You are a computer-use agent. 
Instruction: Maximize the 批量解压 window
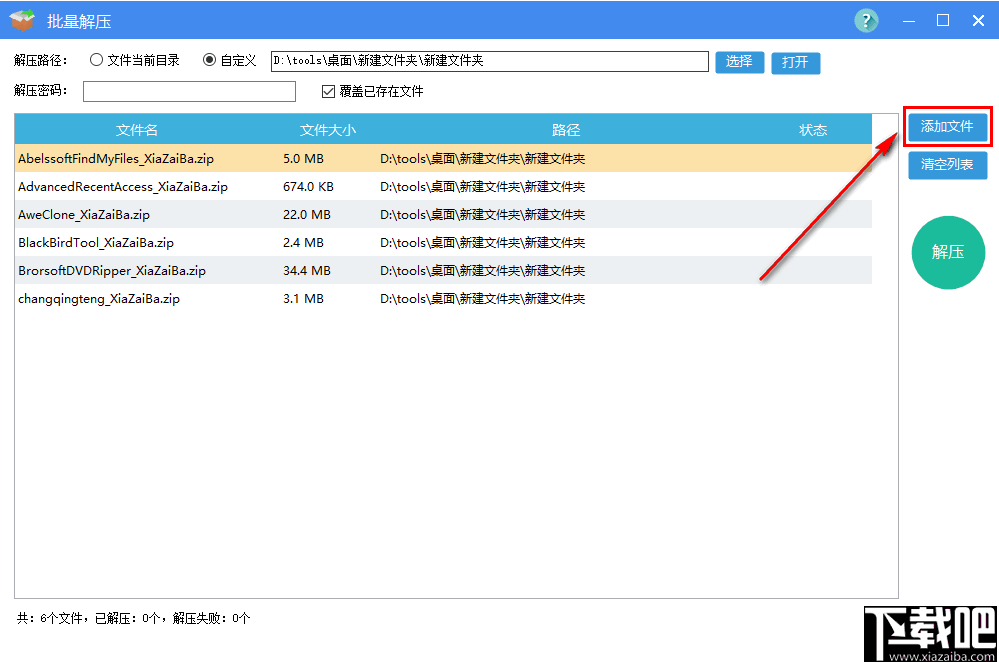[943, 20]
